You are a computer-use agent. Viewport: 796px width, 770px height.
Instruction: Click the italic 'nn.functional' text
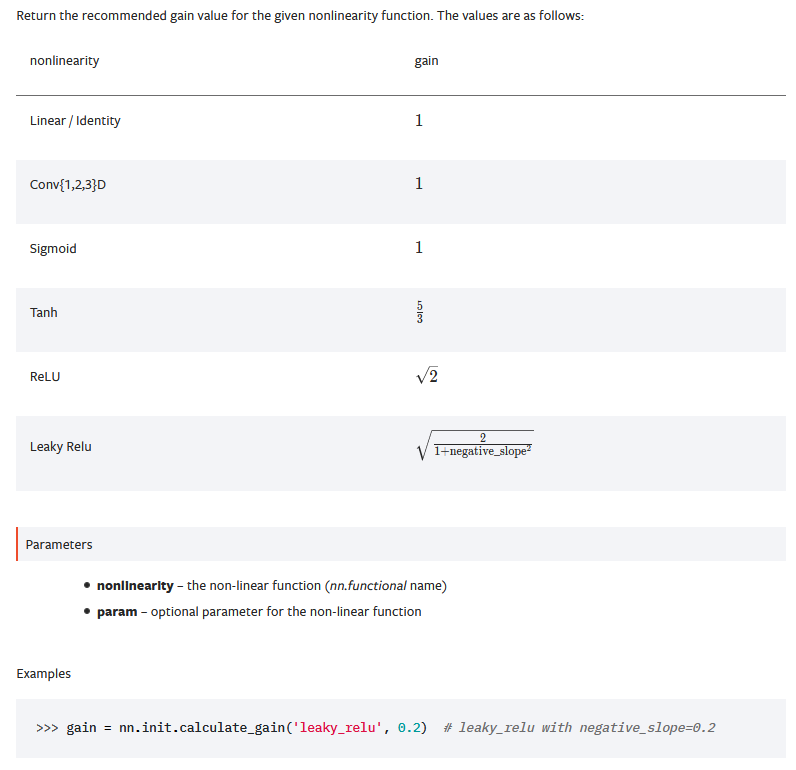pos(368,586)
